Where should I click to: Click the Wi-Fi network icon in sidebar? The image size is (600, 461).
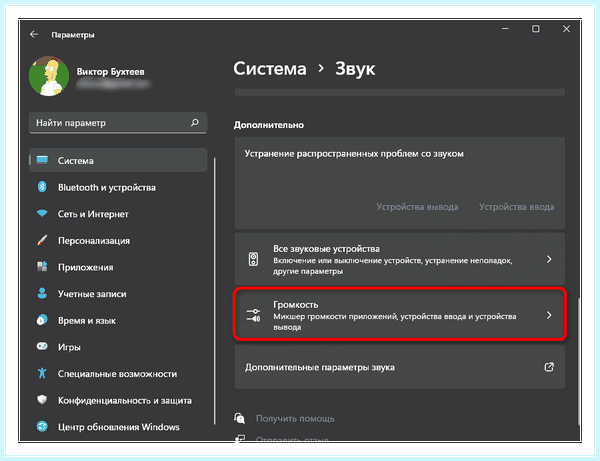coord(42,213)
